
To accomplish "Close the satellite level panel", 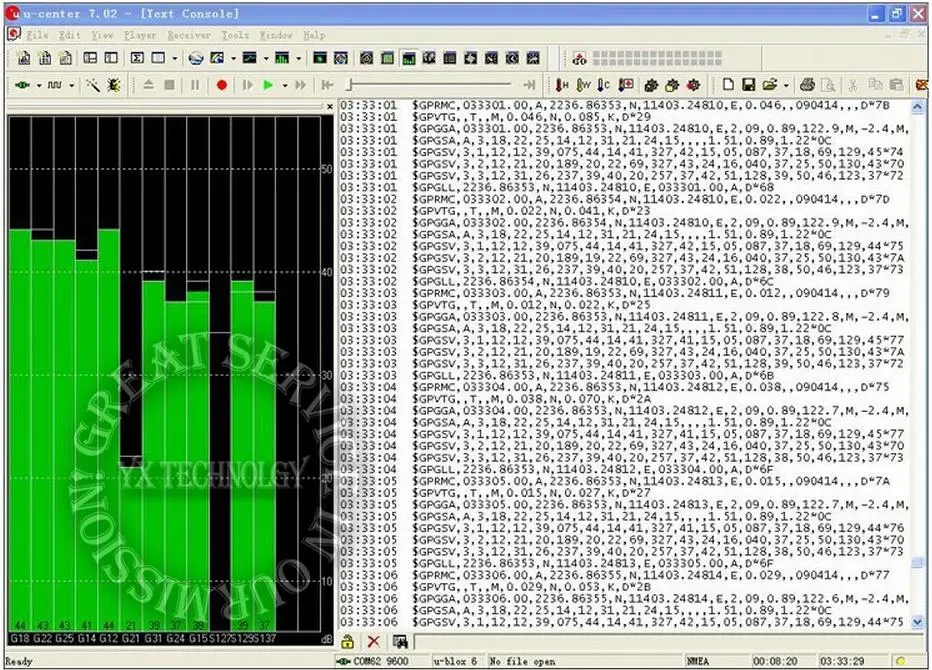I will (x=330, y=106).
